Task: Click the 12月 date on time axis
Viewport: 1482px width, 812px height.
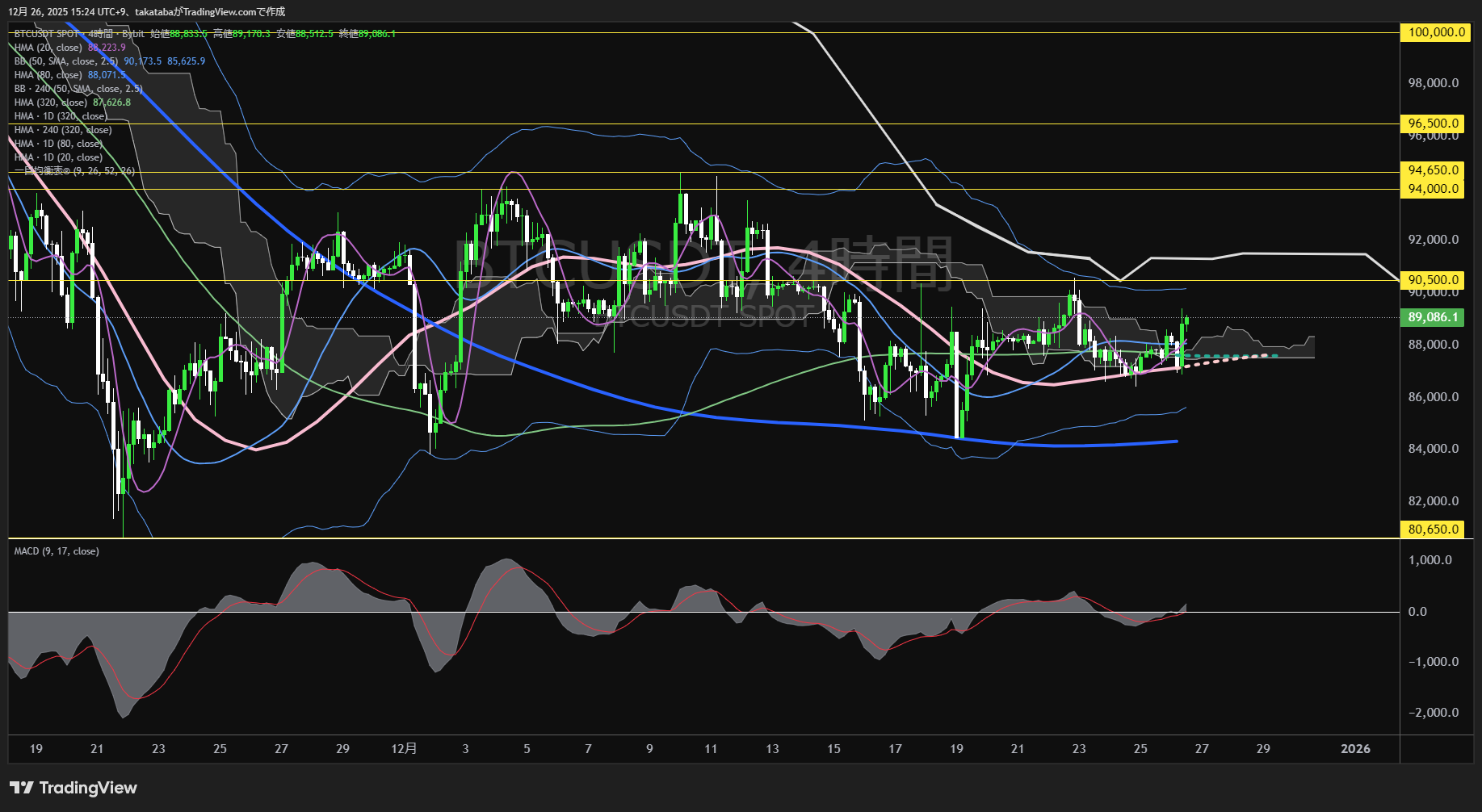Action: 404,749
